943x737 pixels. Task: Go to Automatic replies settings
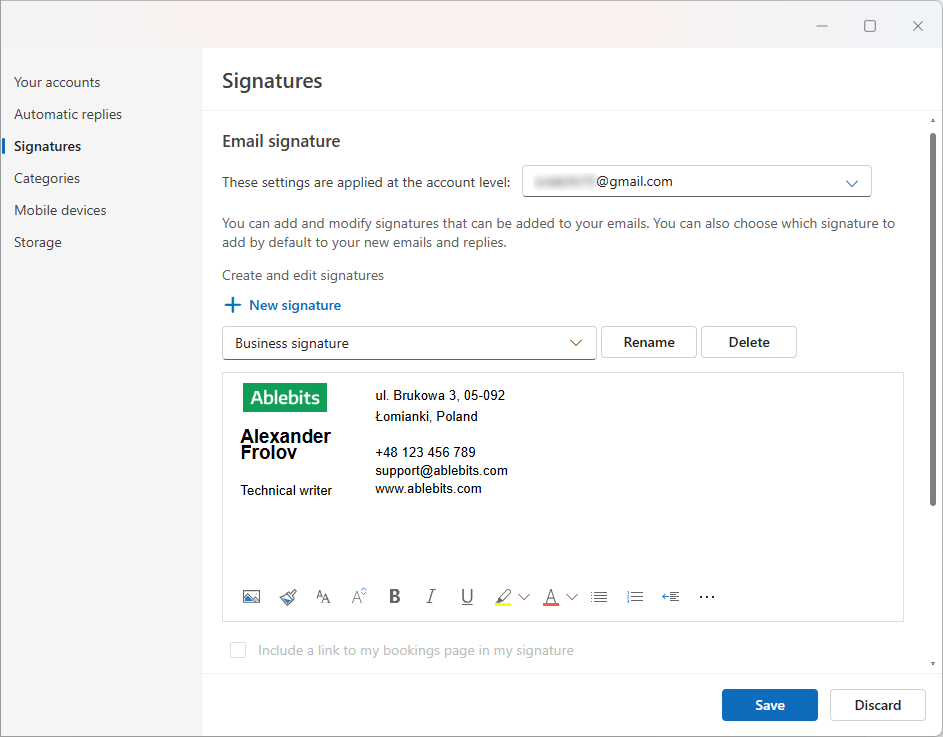pyautogui.click(x=68, y=114)
